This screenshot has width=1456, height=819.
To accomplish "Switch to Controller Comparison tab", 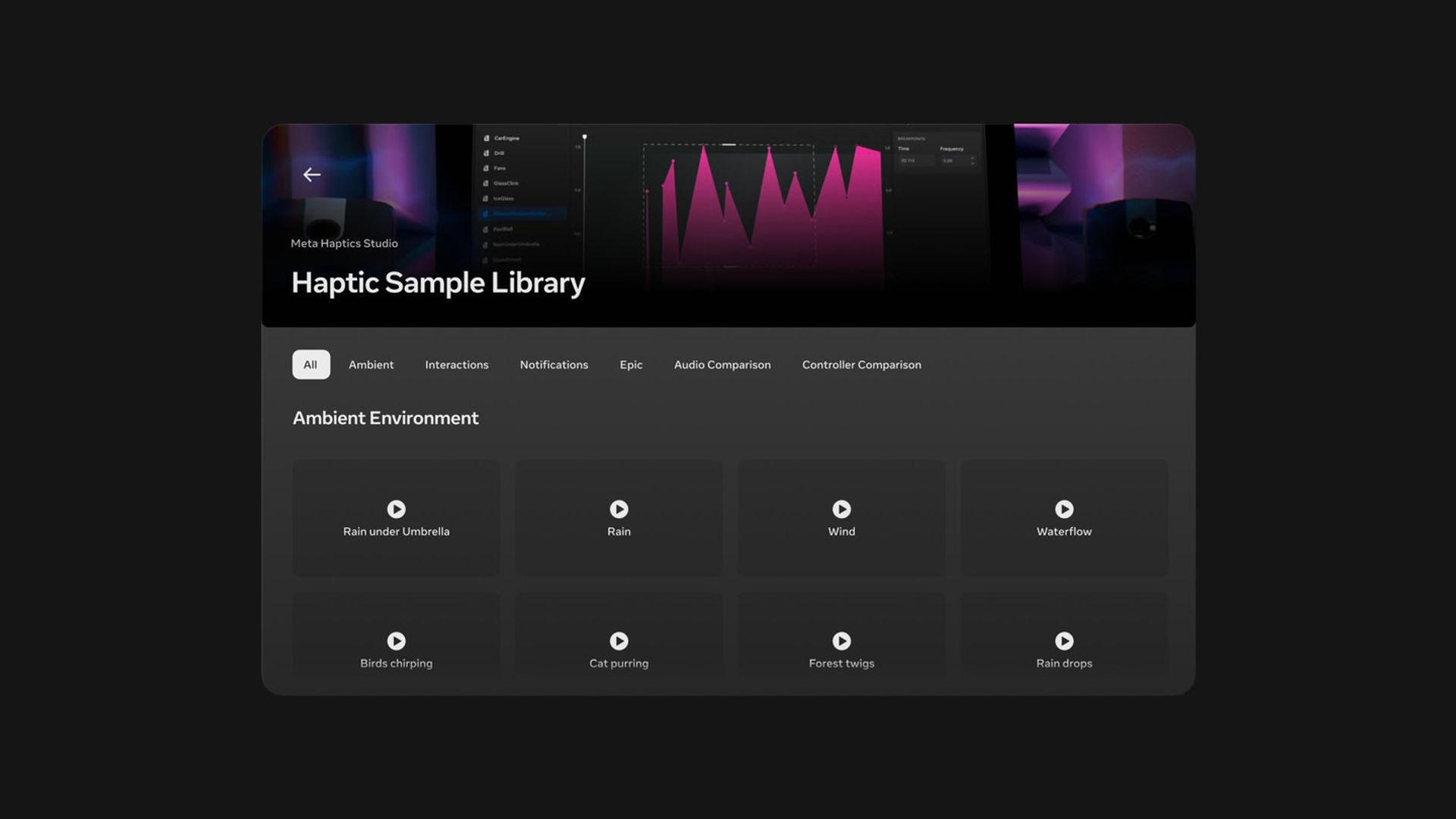I will (861, 365).
